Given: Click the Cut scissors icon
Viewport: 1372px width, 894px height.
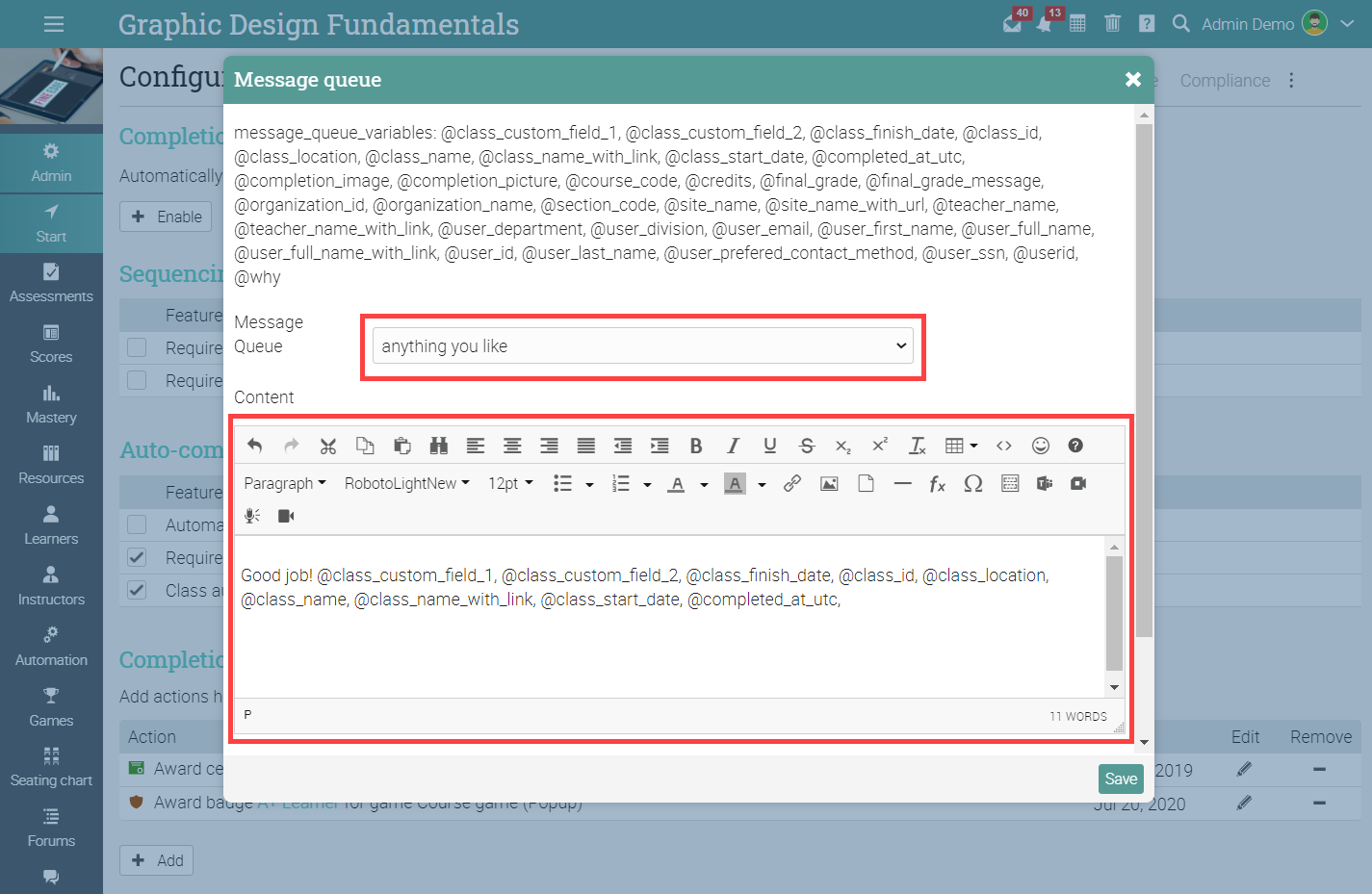Looking at the screenshot, I should (328, 446).
